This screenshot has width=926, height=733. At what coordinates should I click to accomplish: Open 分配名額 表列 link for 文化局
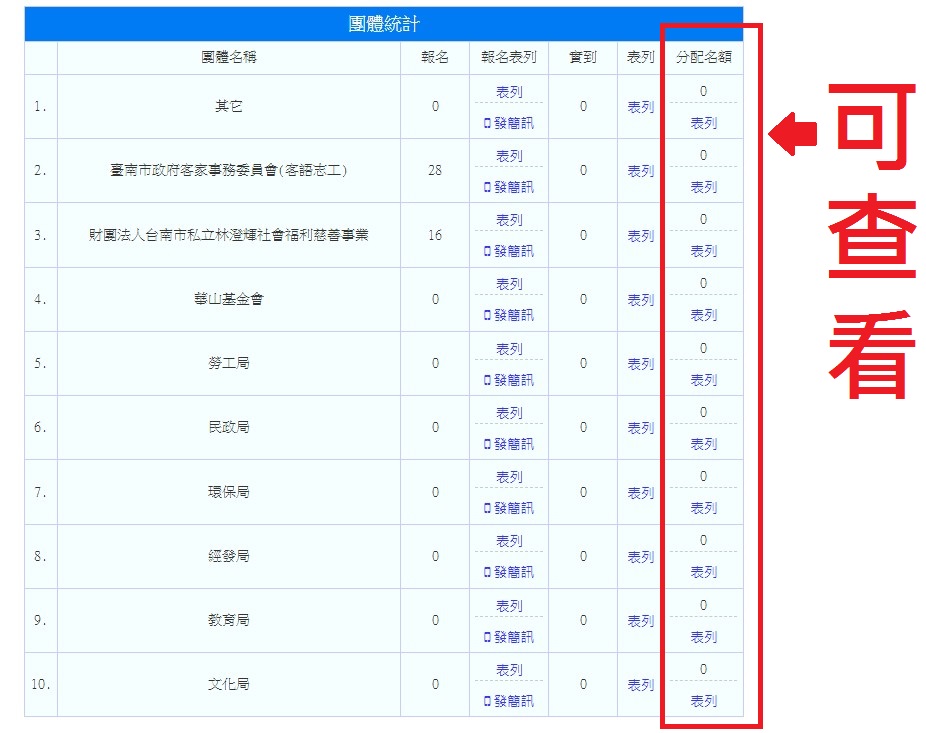703,701
